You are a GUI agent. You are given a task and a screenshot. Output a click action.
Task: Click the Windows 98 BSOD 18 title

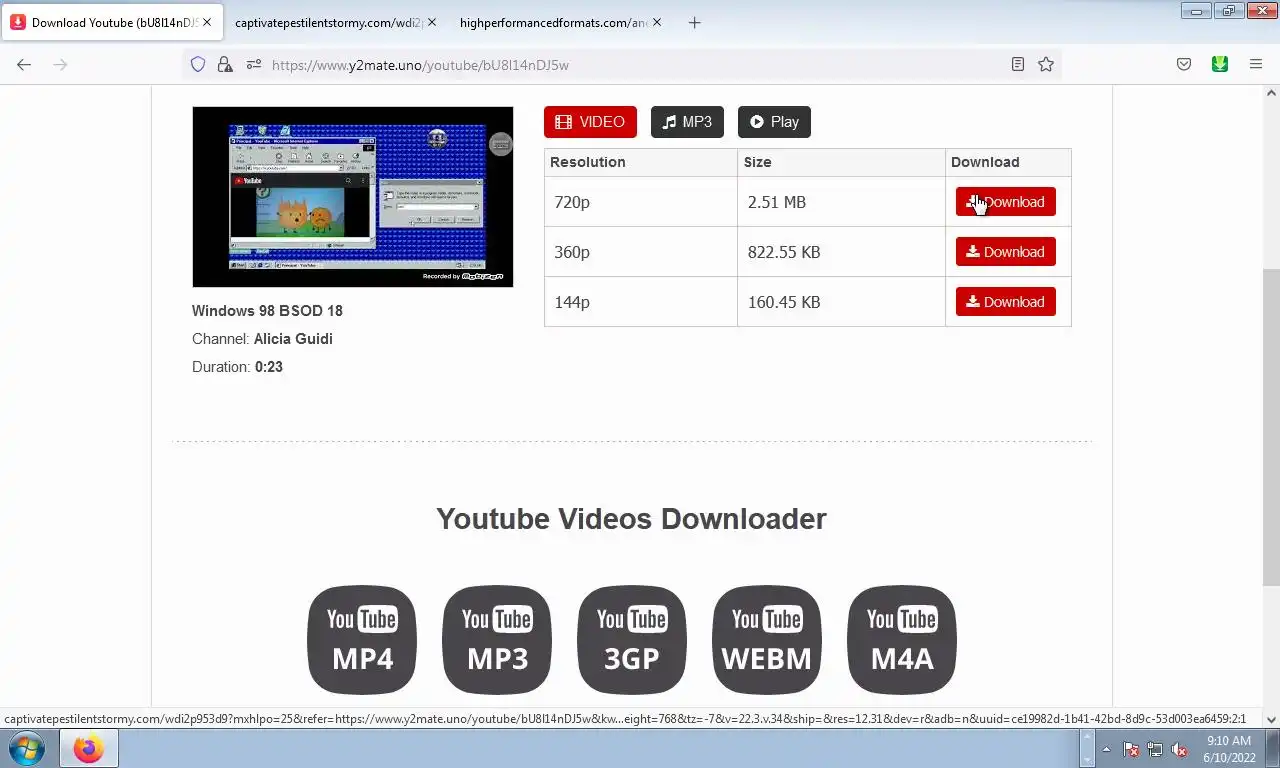(267, 311)
